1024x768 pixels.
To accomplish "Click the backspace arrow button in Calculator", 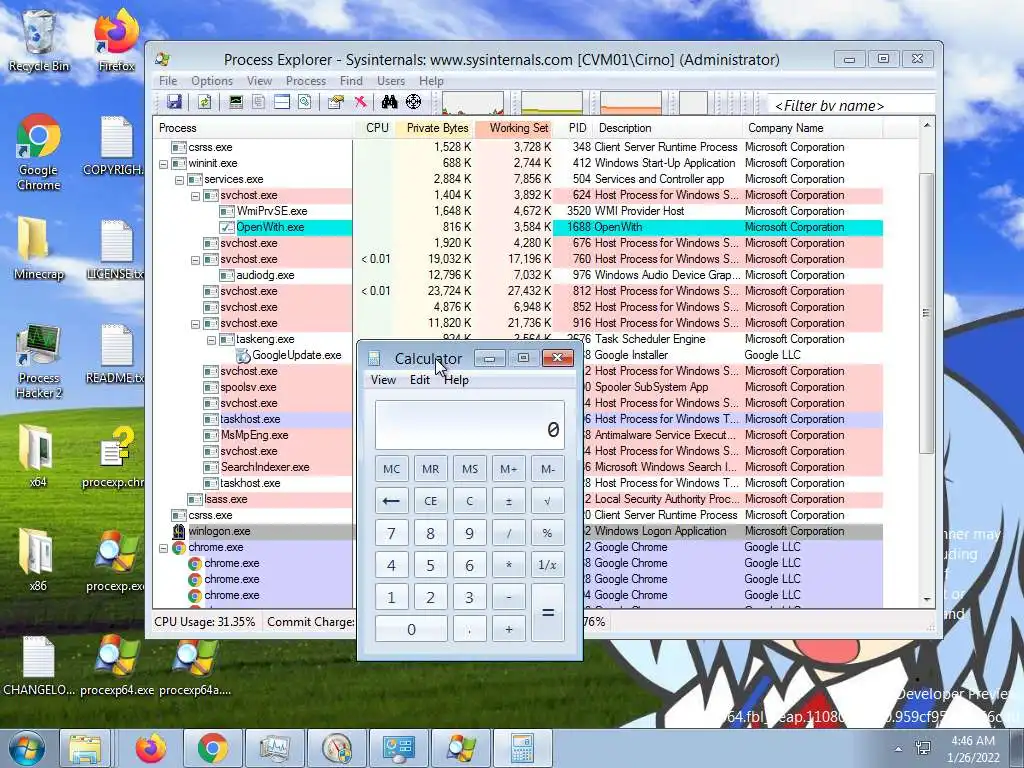I will click(x=391, y=501).
